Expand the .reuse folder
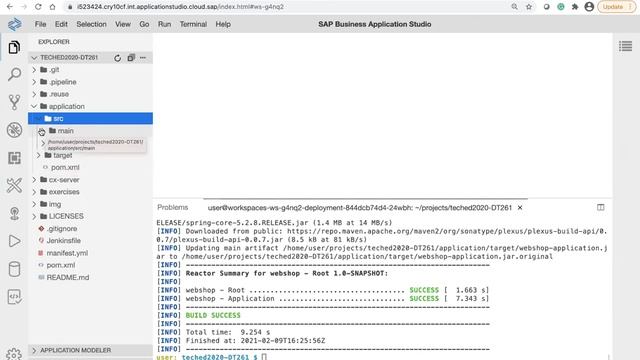The height and width of the screenshot is (360, 640). click(x=90, y=94)
